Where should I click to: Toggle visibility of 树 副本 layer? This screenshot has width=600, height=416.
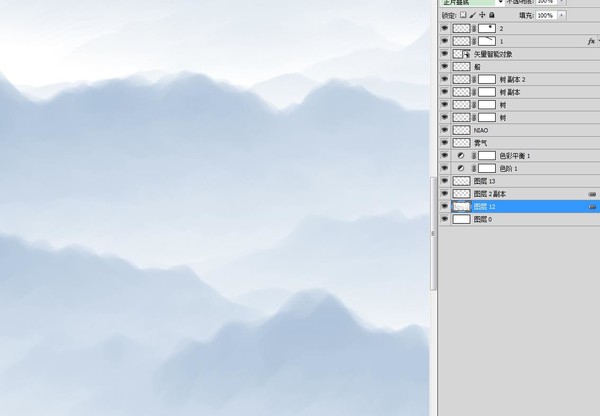(x=444, y=92)
